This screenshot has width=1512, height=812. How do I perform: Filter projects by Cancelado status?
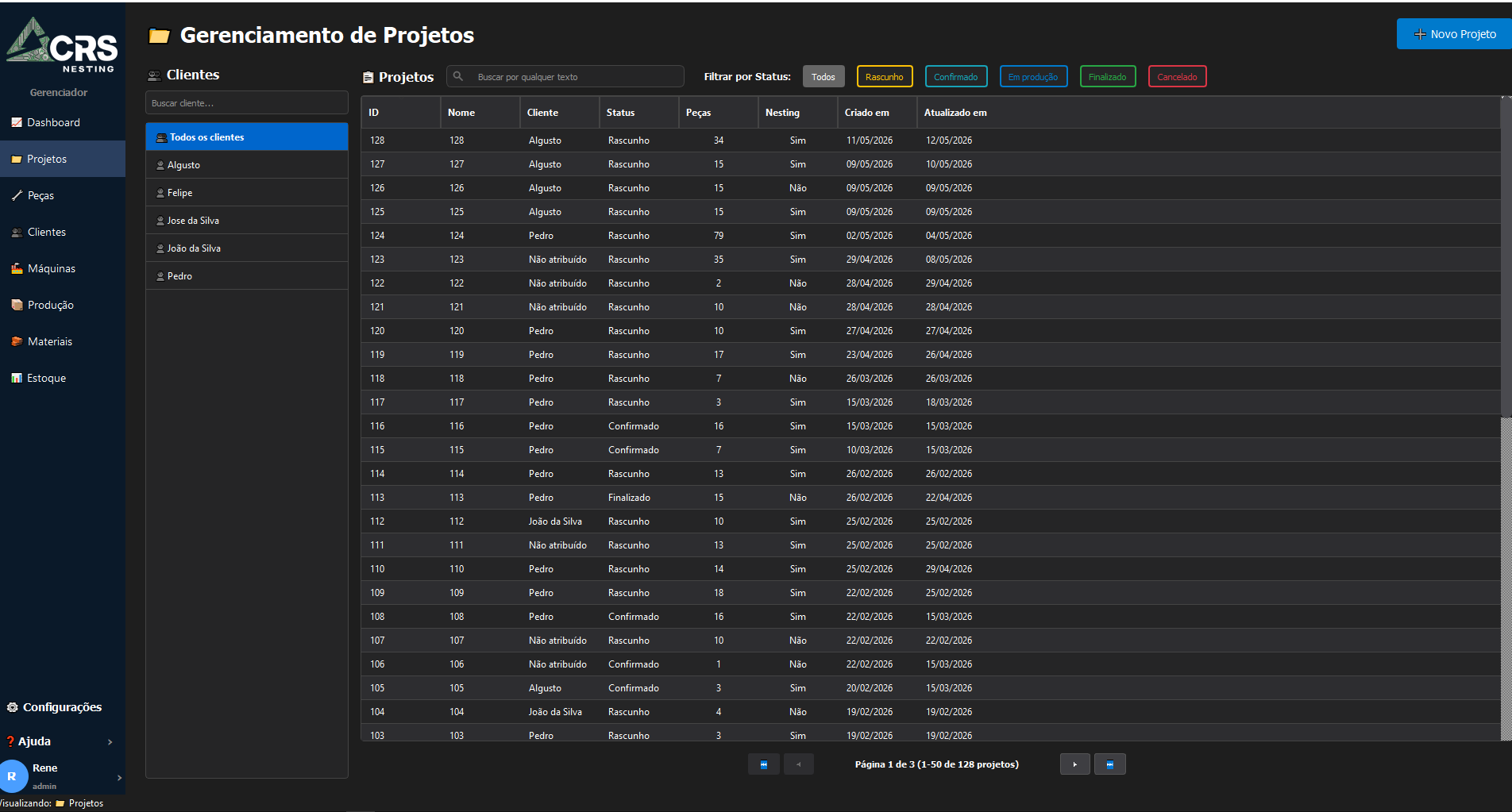1177,77
